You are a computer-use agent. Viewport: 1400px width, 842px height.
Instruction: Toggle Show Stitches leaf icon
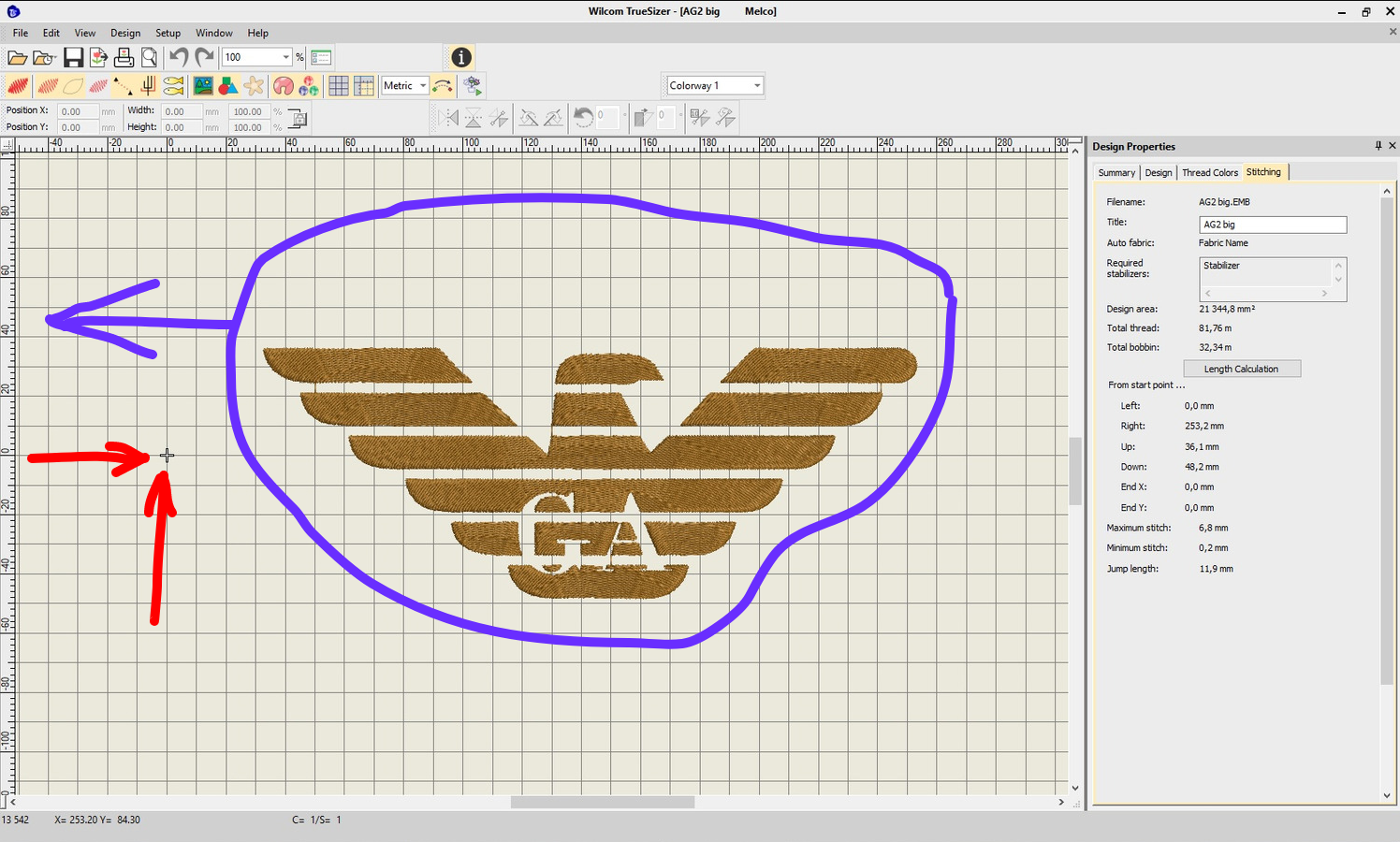pyautogui.click(x=48, y=86)
